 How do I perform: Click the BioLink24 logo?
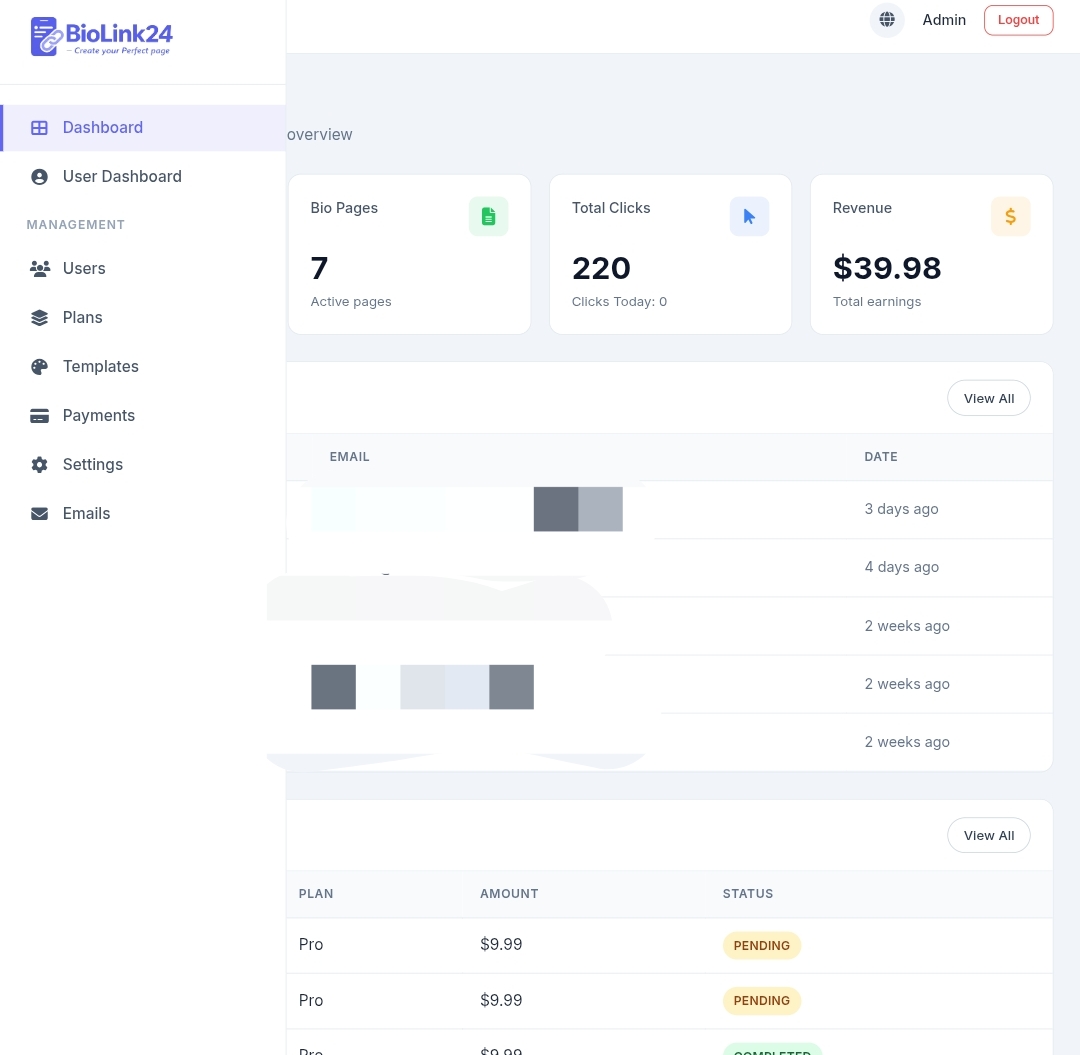[x=102, y=37]
